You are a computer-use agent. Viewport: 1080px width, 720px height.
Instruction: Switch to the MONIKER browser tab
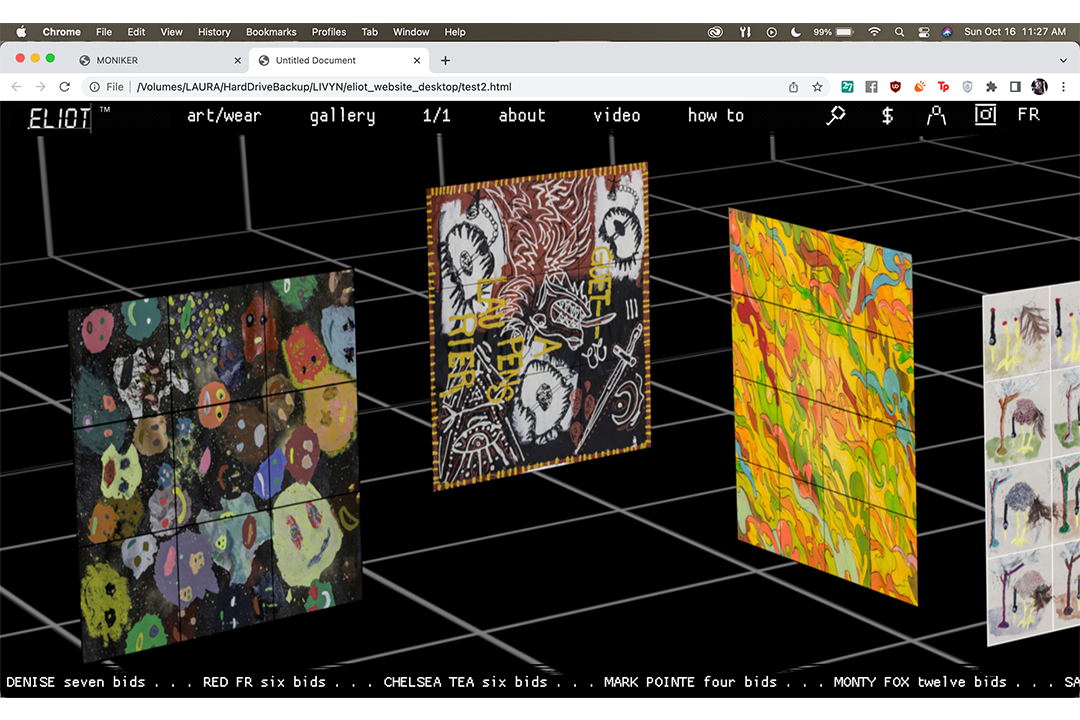tap(118, 60)
